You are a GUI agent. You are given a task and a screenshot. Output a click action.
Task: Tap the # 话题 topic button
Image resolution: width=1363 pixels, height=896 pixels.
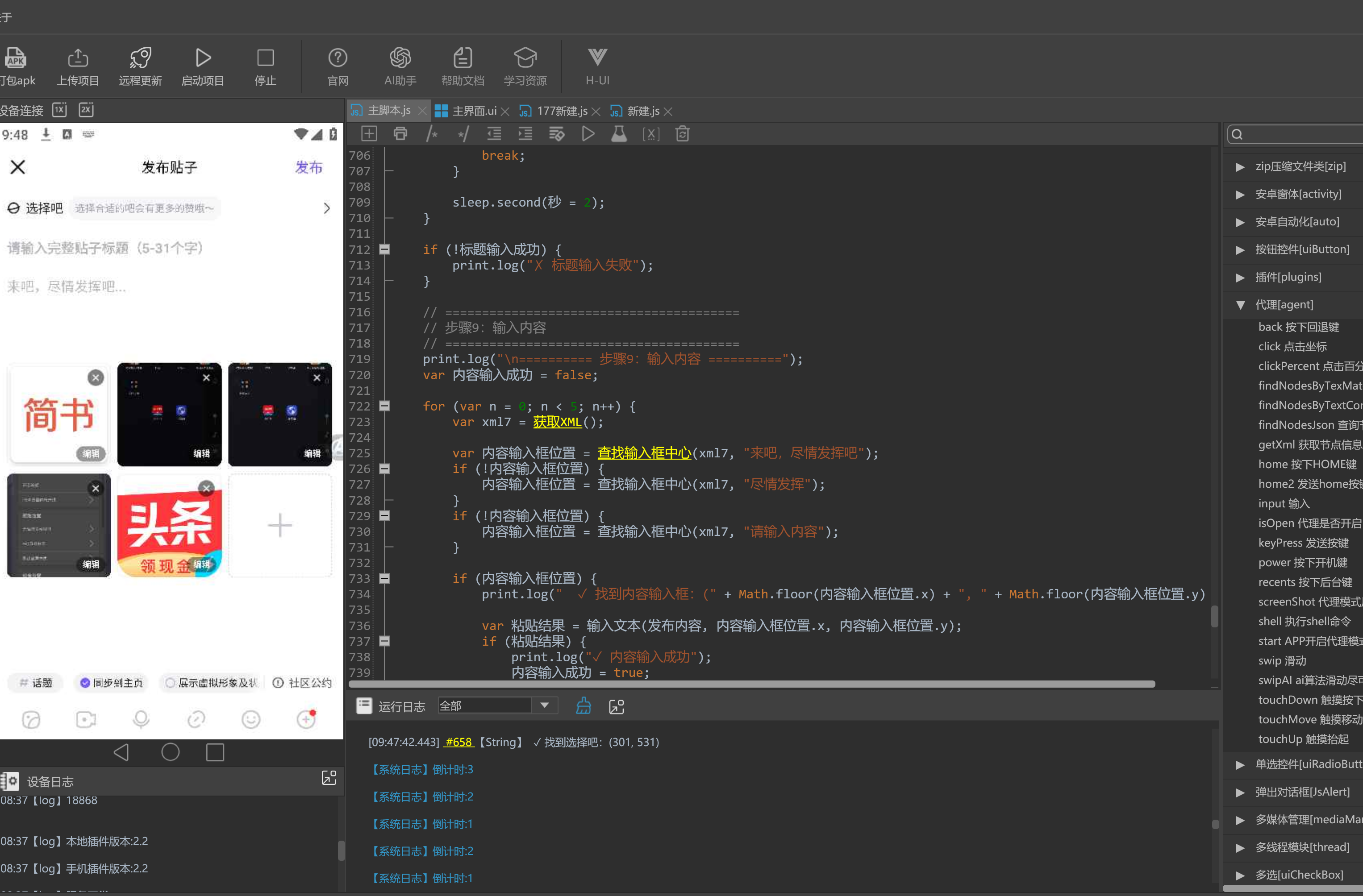(x=36, y=682)
